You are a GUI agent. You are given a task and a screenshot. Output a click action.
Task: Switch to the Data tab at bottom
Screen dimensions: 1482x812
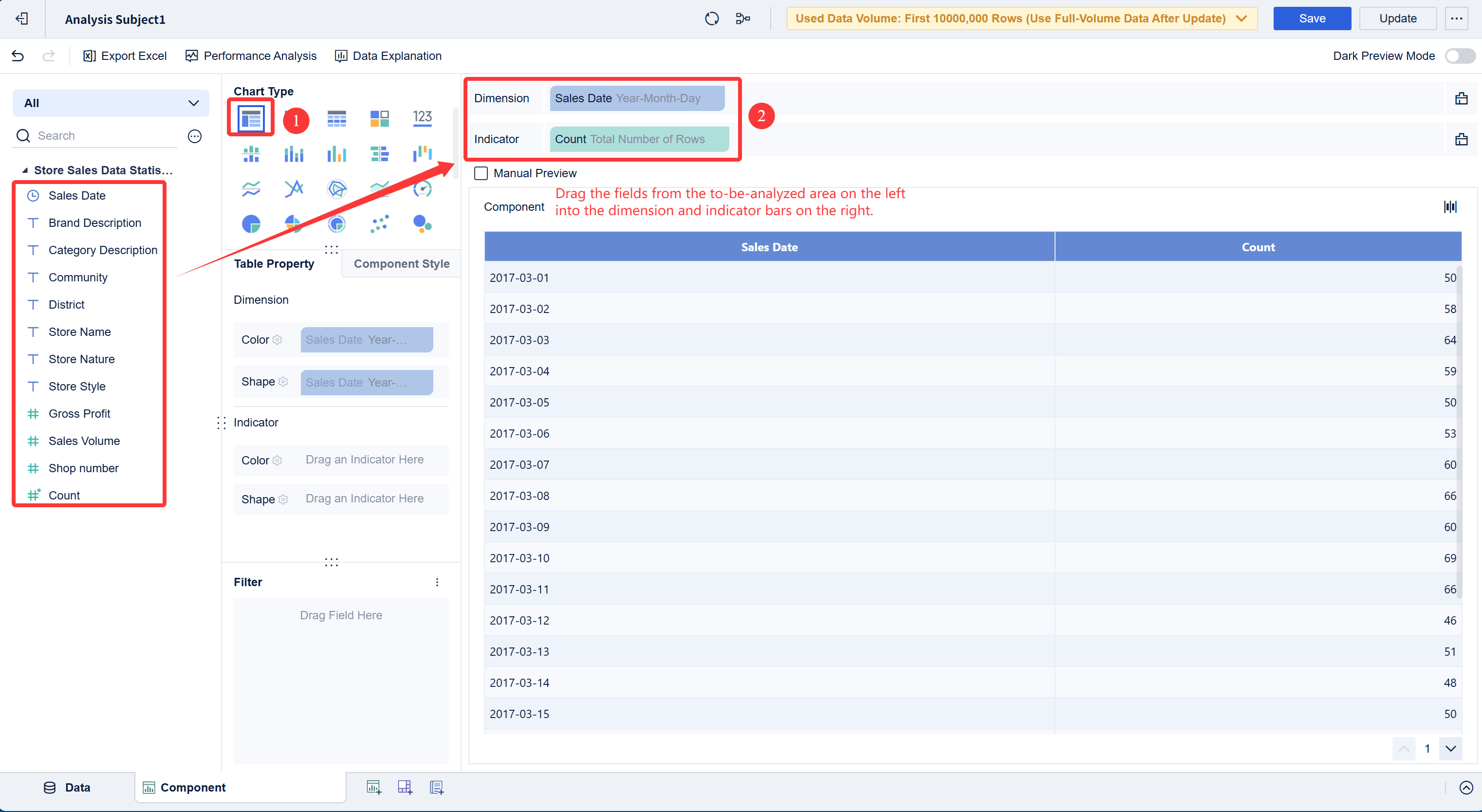(67, 787)
